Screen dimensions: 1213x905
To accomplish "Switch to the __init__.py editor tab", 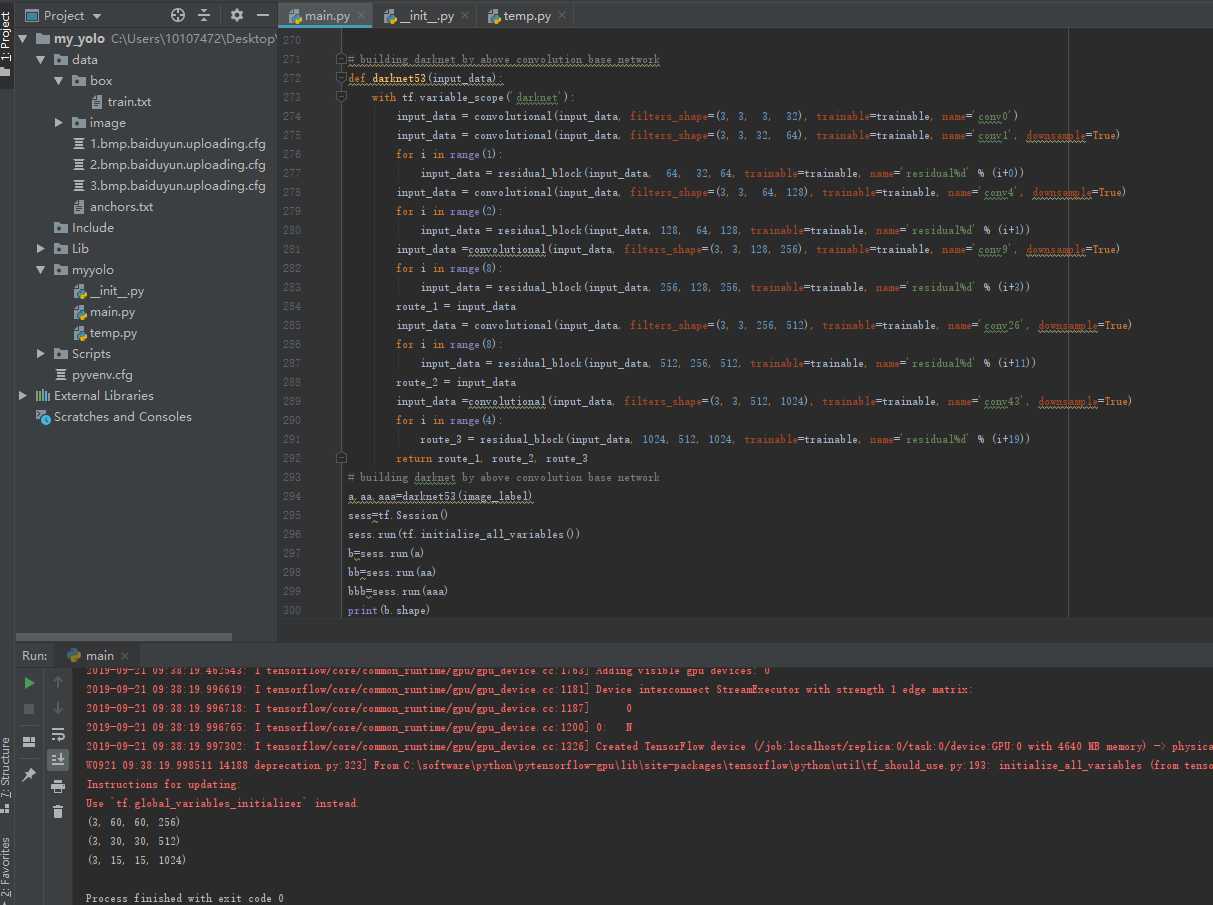I will click(427, 16).
